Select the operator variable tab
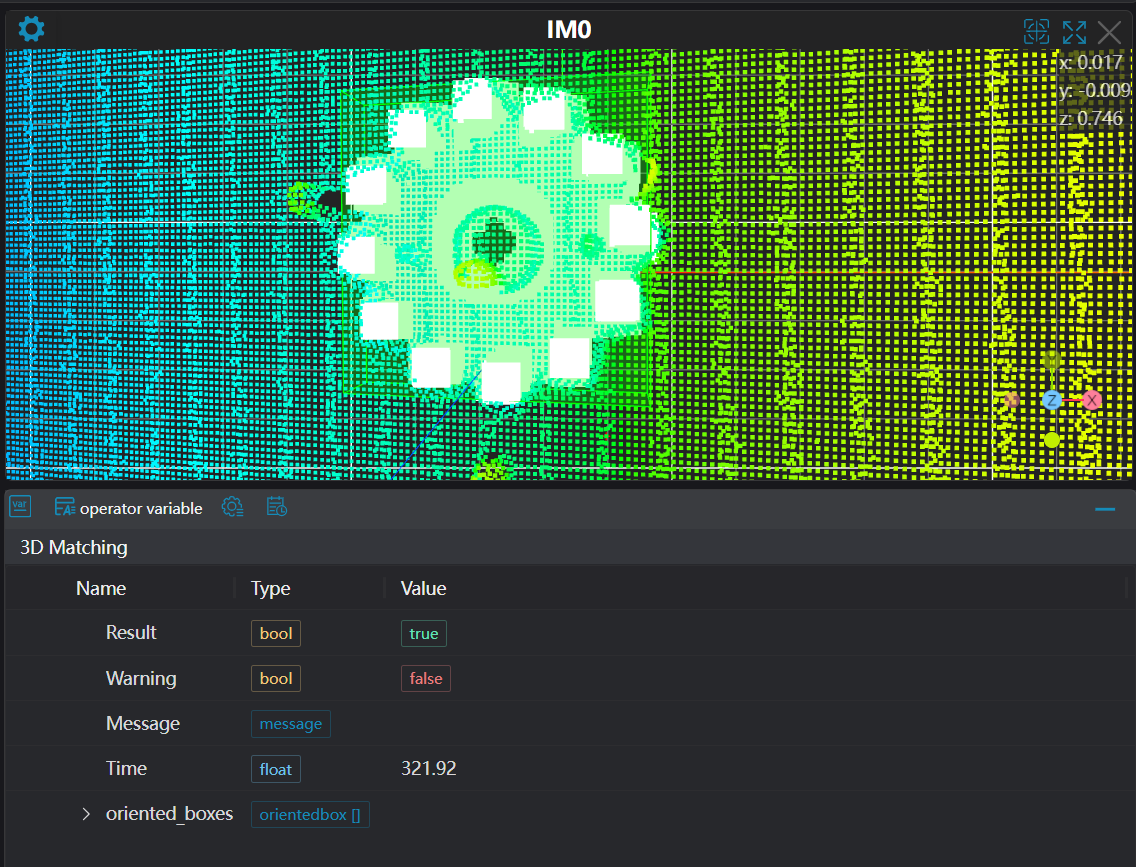The width and height of the screenshot is (1136, 867). (129, 508)
